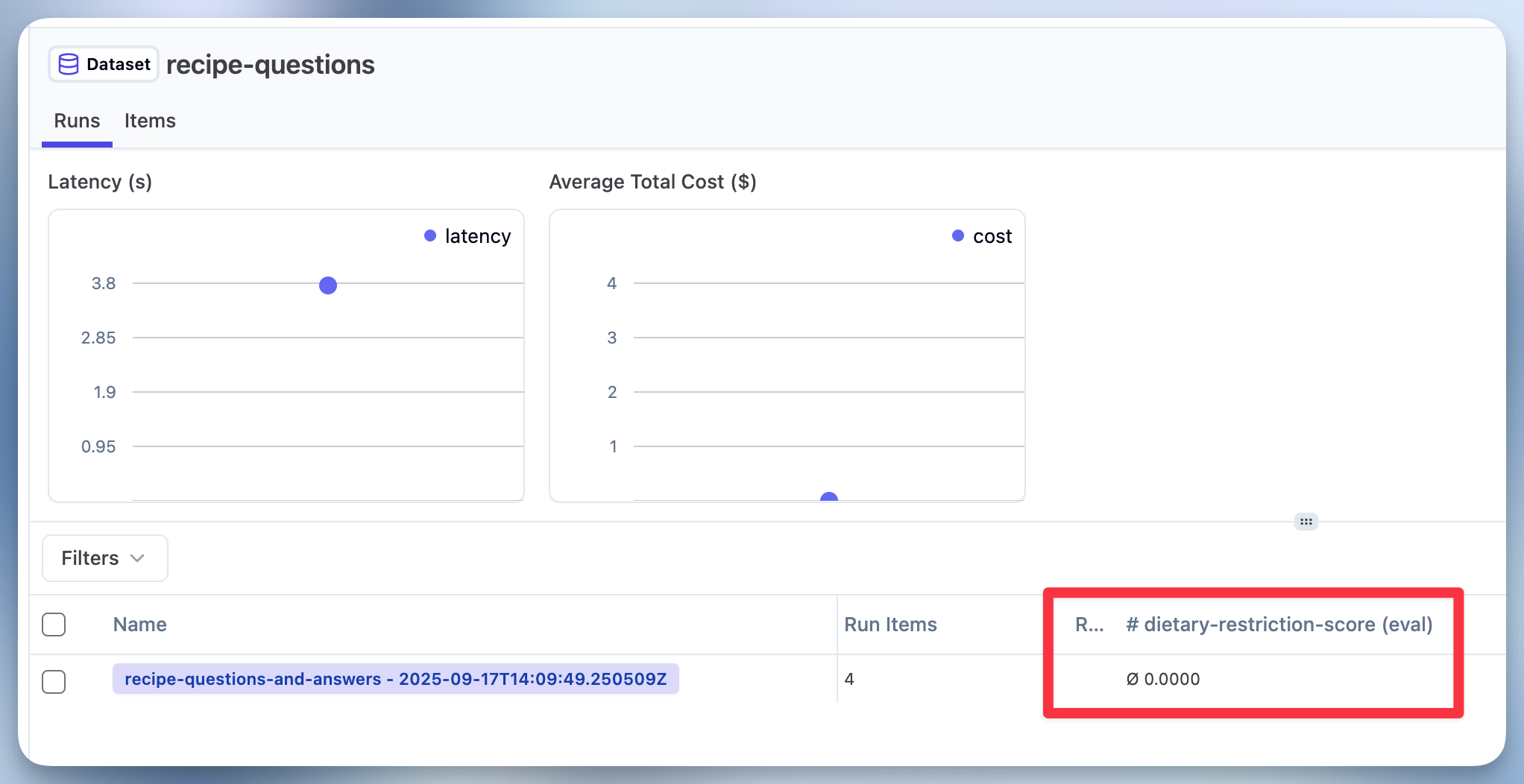1524x784 pixels.
Task: Click the Dataset database icon
Action: (x=70, y=64)
